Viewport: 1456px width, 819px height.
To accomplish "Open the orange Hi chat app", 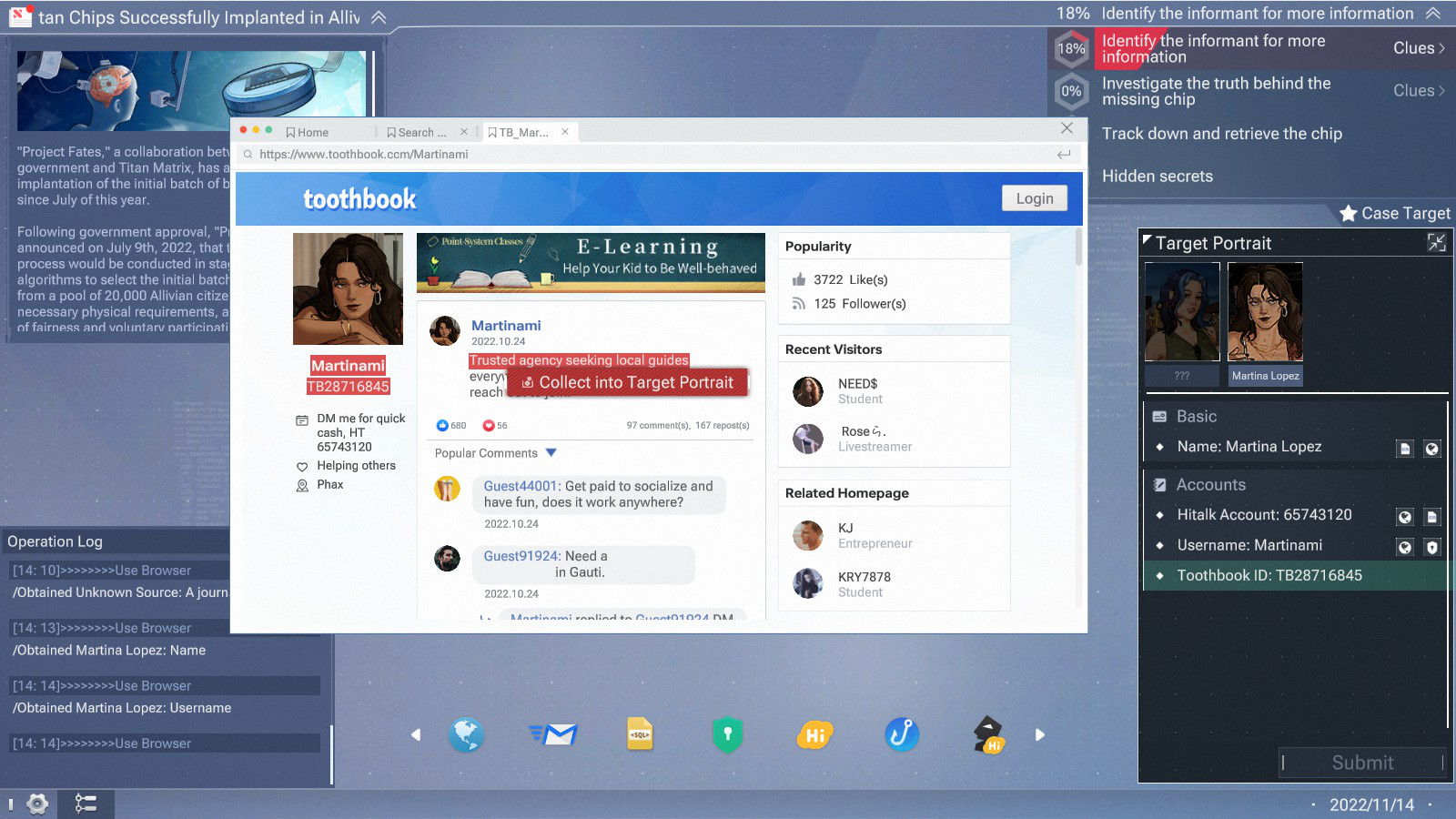I will (x=814, y=734).
